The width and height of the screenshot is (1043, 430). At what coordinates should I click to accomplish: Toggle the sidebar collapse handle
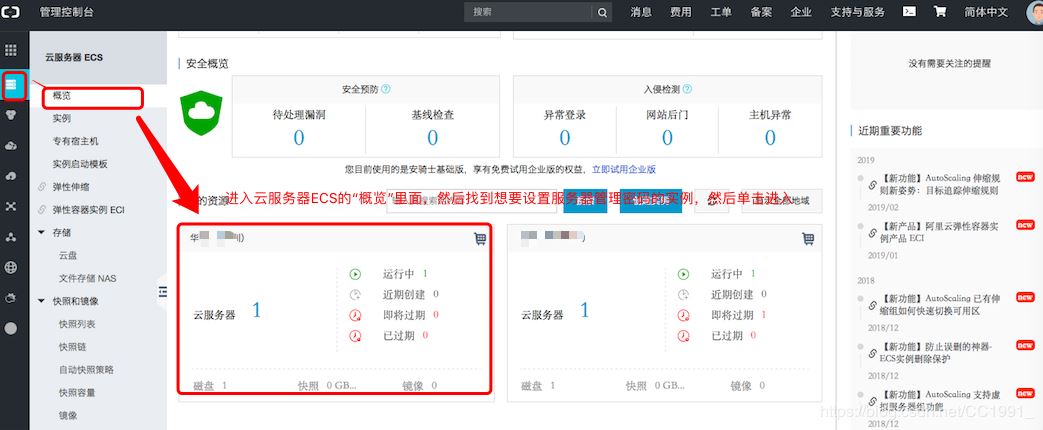coord(163,291)
